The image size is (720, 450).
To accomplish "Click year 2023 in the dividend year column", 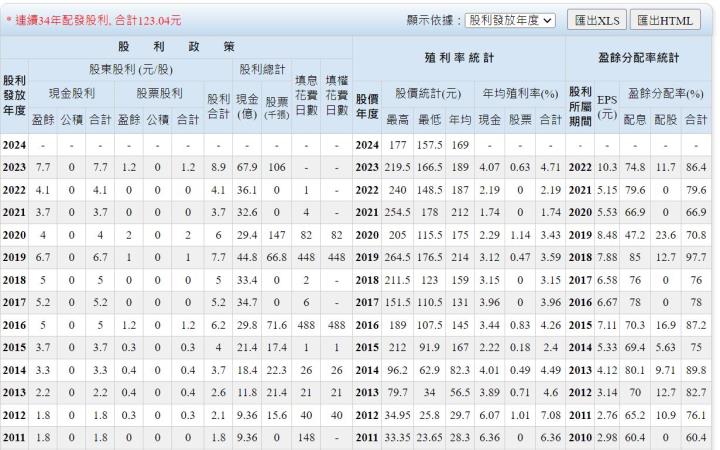I will pos(14,167).
